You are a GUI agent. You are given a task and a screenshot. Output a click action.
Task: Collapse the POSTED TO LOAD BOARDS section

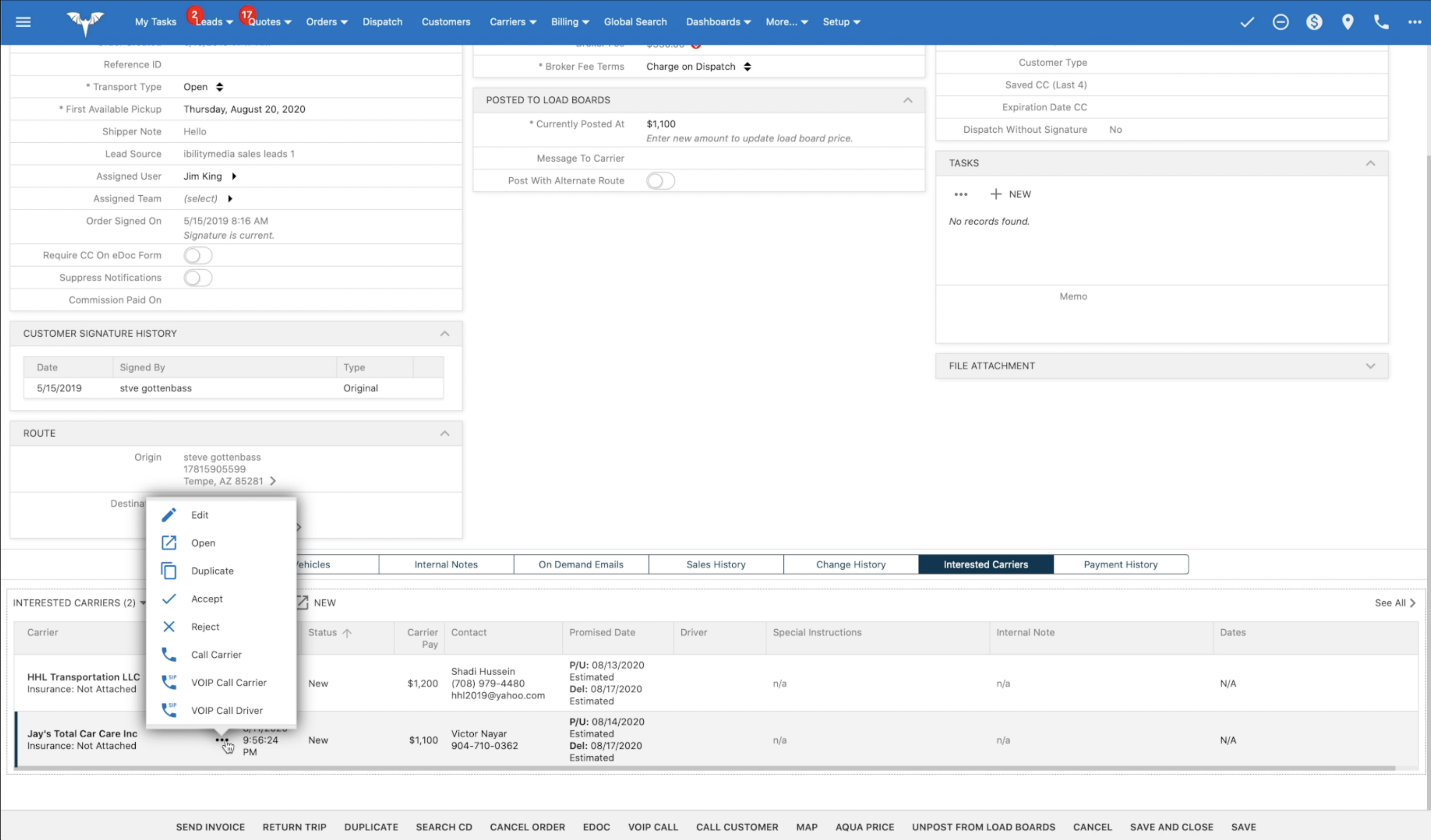click(907, 99)
